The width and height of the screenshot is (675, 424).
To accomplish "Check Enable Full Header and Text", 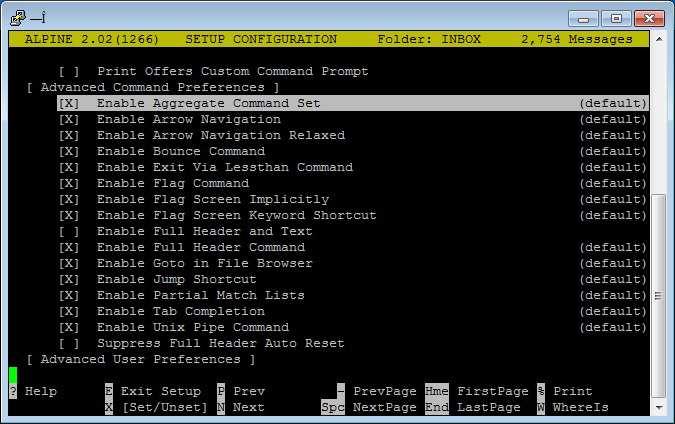I will tap(69, 232).
